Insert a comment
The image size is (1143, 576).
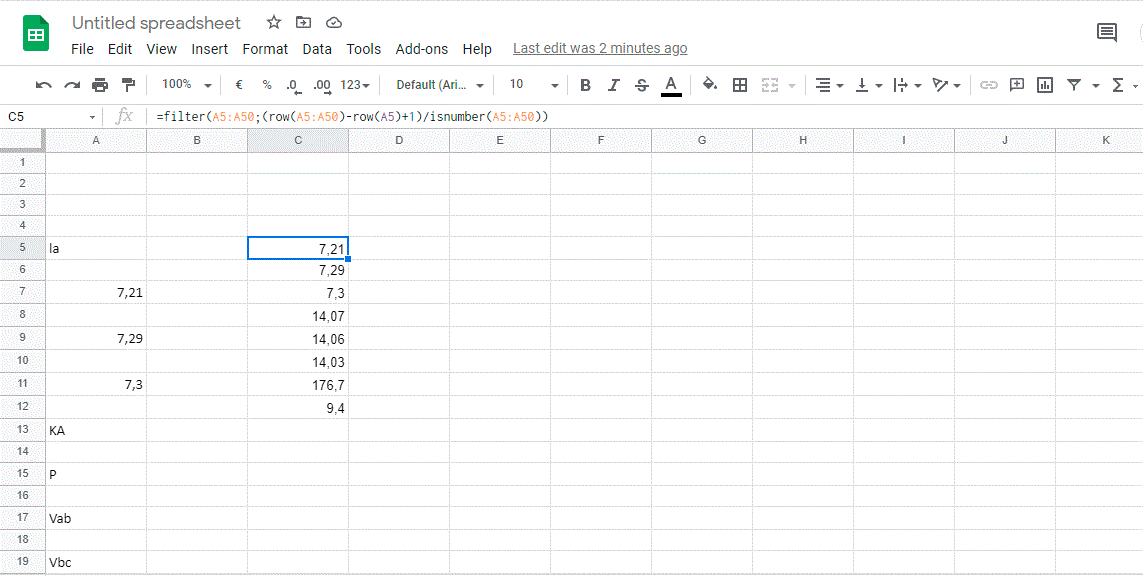(x=1017, y=85)
